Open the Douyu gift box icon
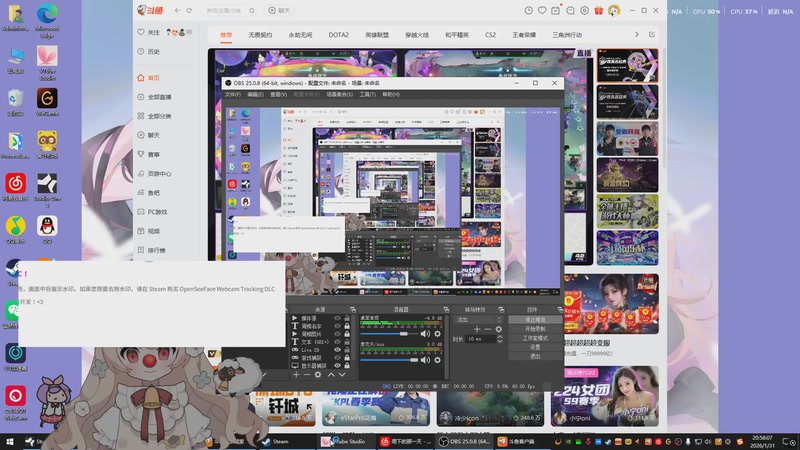The width and height of the screenshot is (800, 450). click(598, 10)
